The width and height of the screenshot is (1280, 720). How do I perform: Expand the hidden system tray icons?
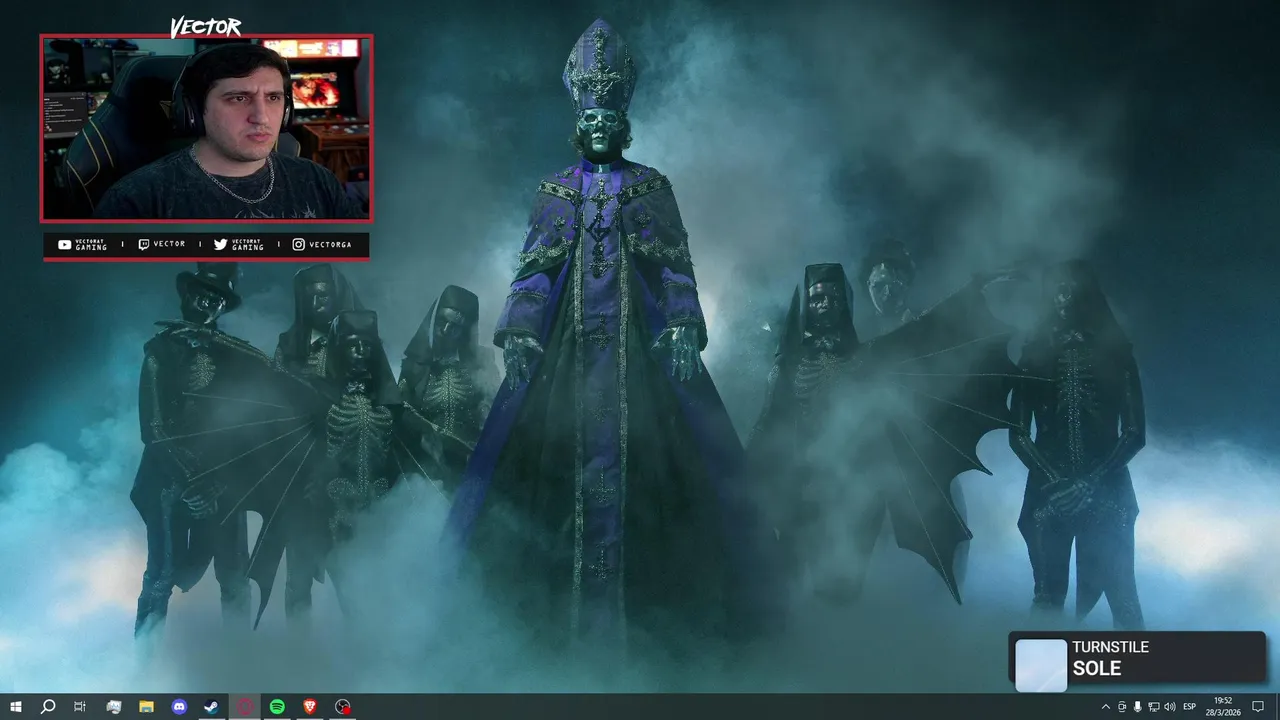click(x=1105, y=707)
